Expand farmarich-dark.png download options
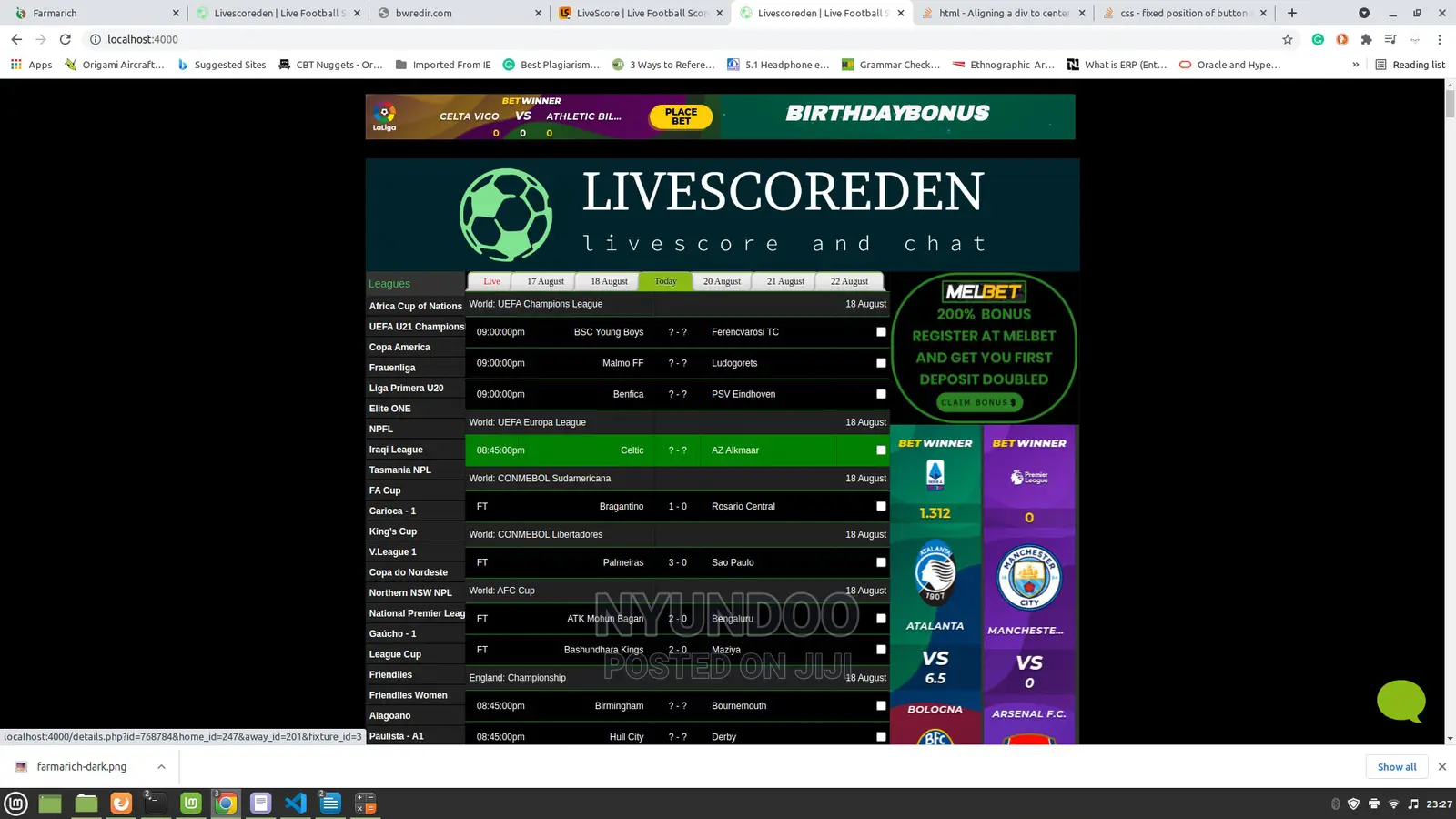Screen dimensions: 1456x819 tap(161, 766)
